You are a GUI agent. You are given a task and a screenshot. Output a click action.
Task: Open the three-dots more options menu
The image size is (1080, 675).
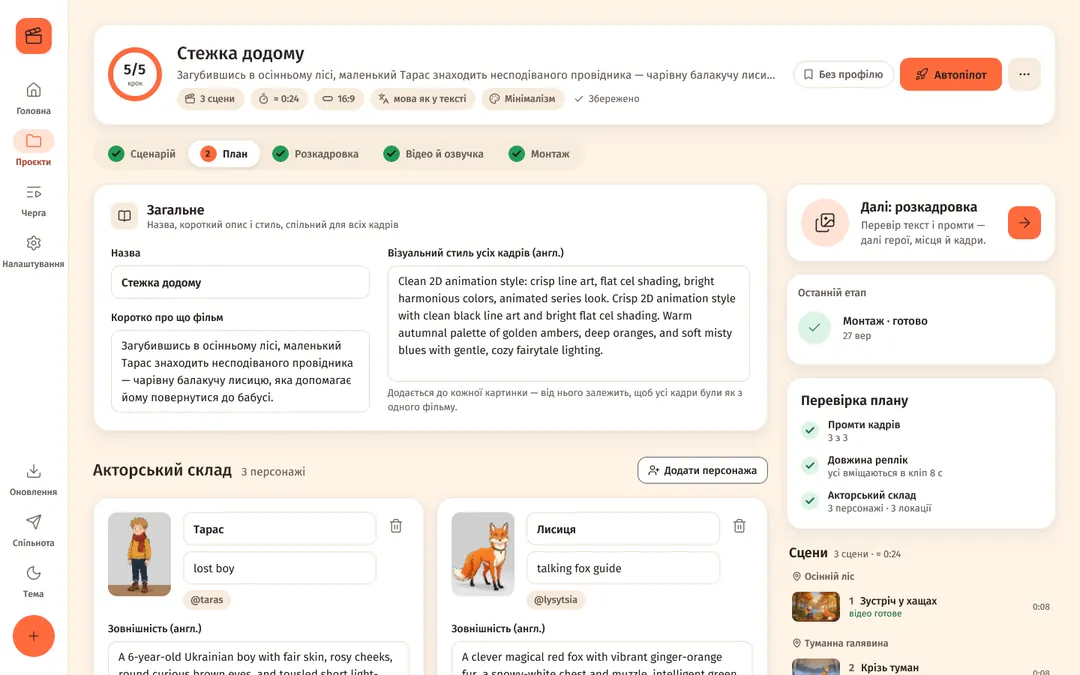[x=1024, y=74]
